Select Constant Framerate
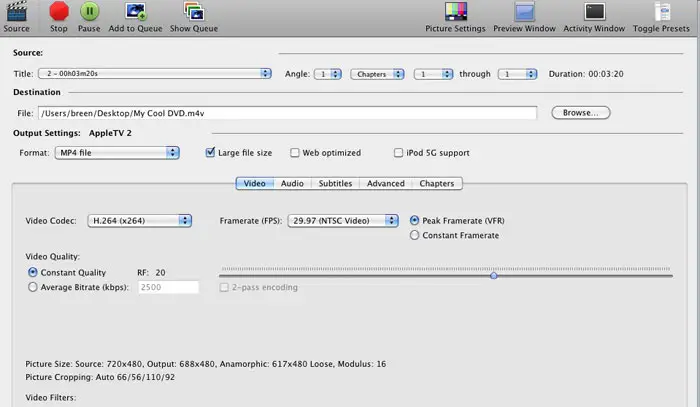This screenshot has height=407, width=700. [x=414, y=235]
